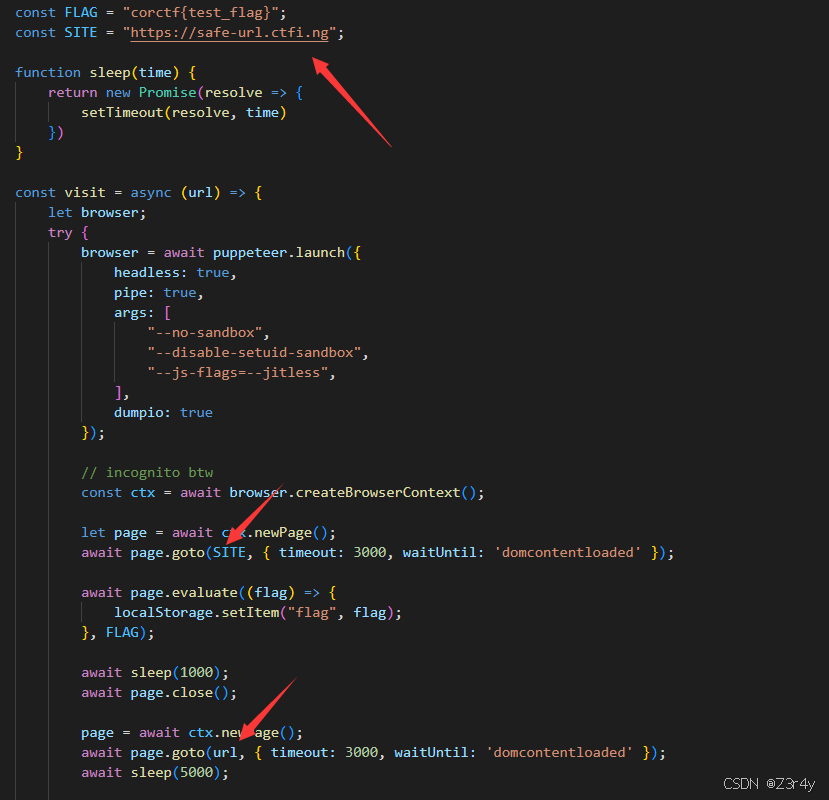Click the page.evaluate call

click(184, 593)
